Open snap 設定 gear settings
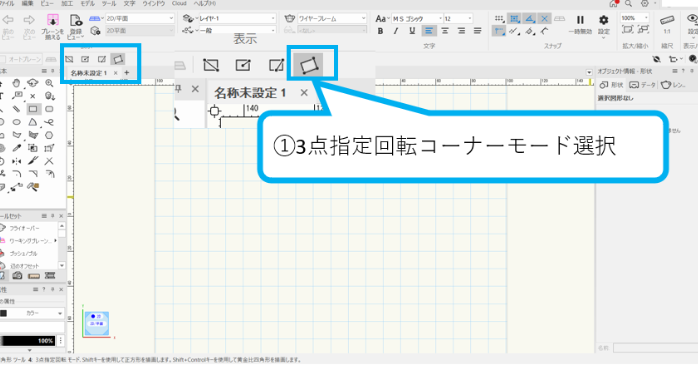Screen dimensions: 698x365 click(x=604, y=20)
